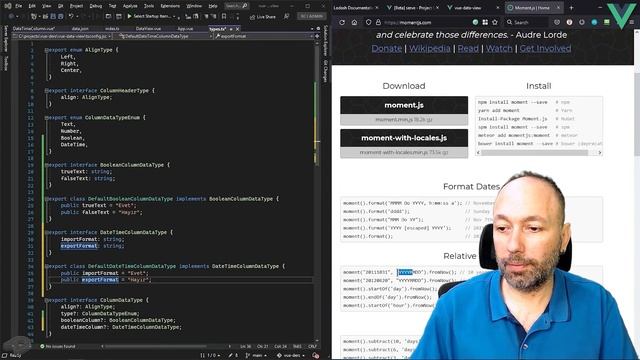
Task: Collapse the ColumnHeaderType interface block
Action: click(46, 91)
